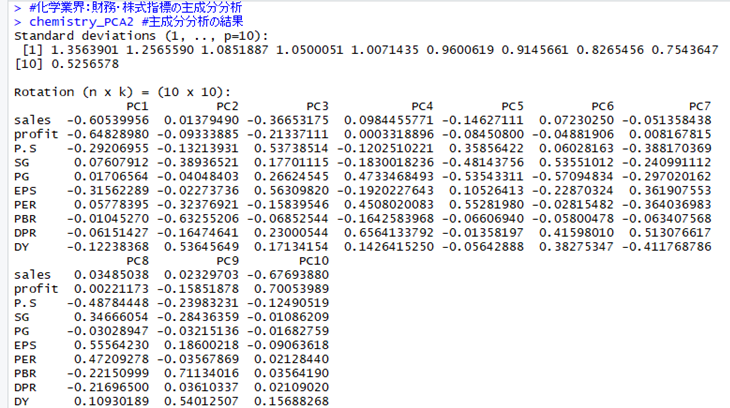Select the tenth deviation 0.5256578
Screen dimensions: 730x408
(x=85, y=64)
